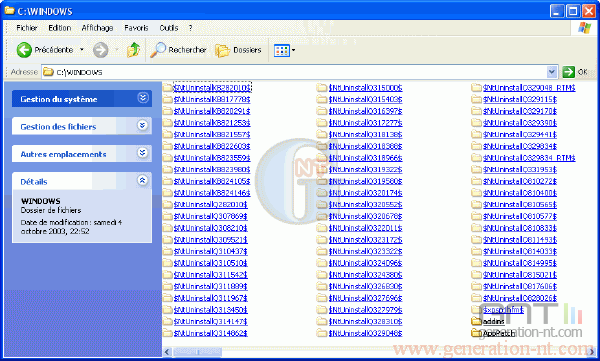
Task: Open the $NtUninstallKB821557$ folder link
Action: coord(212,134)
